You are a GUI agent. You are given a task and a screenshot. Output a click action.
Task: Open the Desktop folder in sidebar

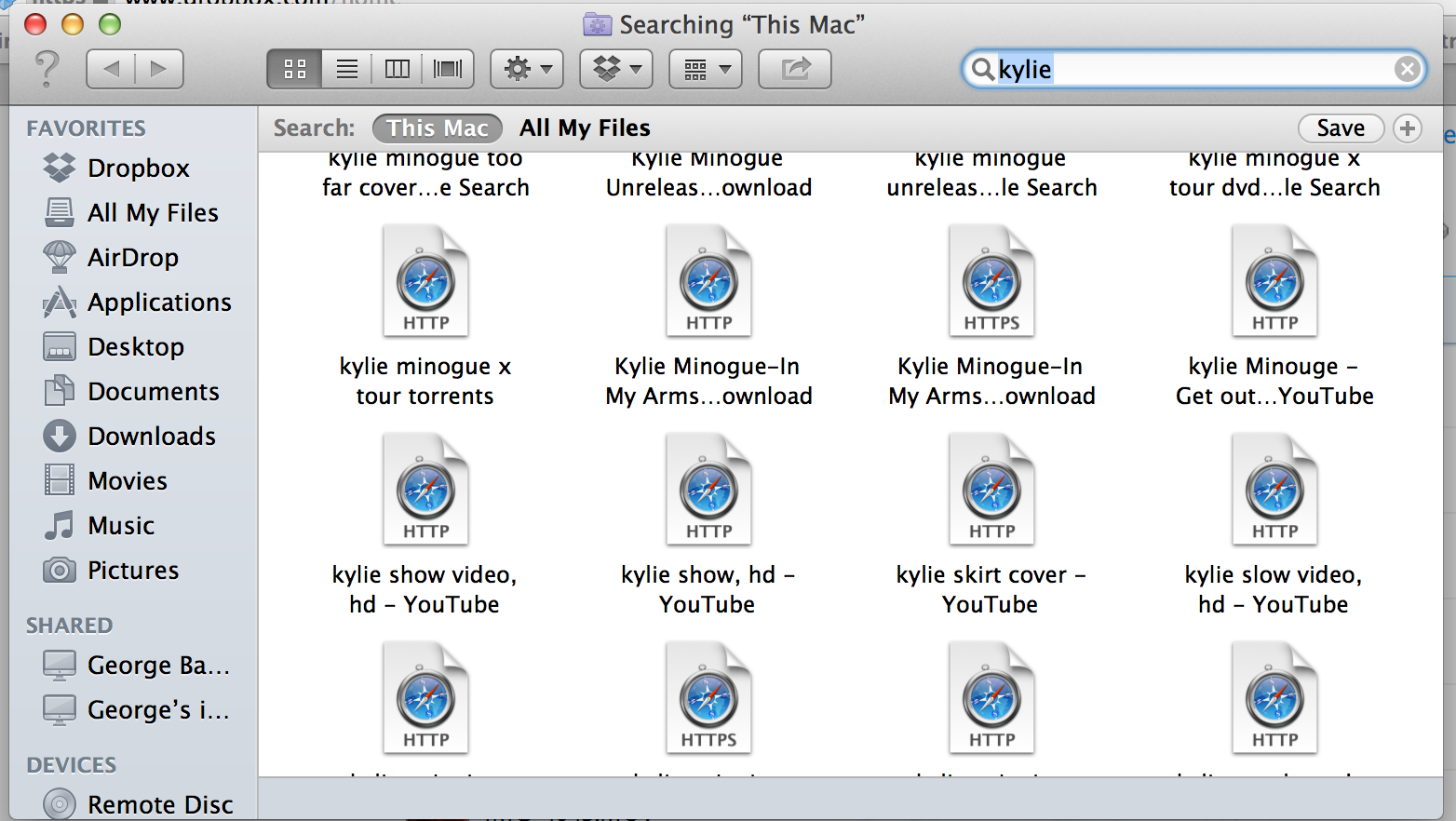(x=114, y=347)
